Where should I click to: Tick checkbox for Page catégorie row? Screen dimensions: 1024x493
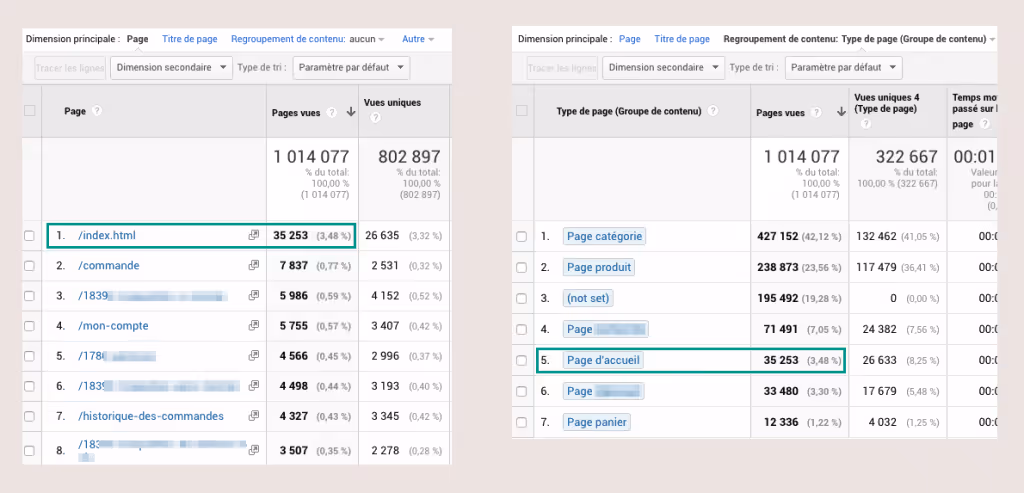521,236
